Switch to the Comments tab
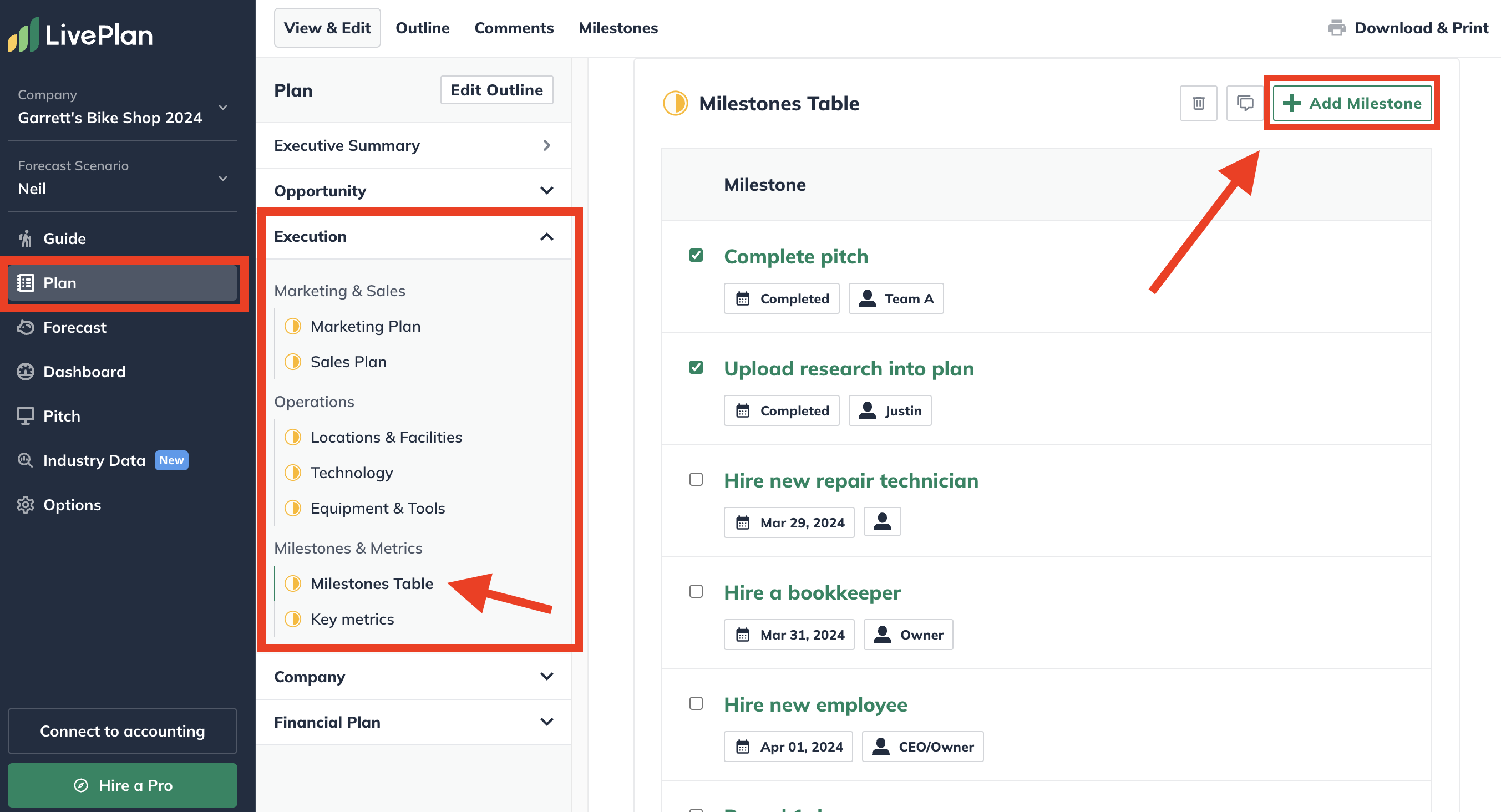Viewport: 1501px width, 812px height. click(514, 27)
